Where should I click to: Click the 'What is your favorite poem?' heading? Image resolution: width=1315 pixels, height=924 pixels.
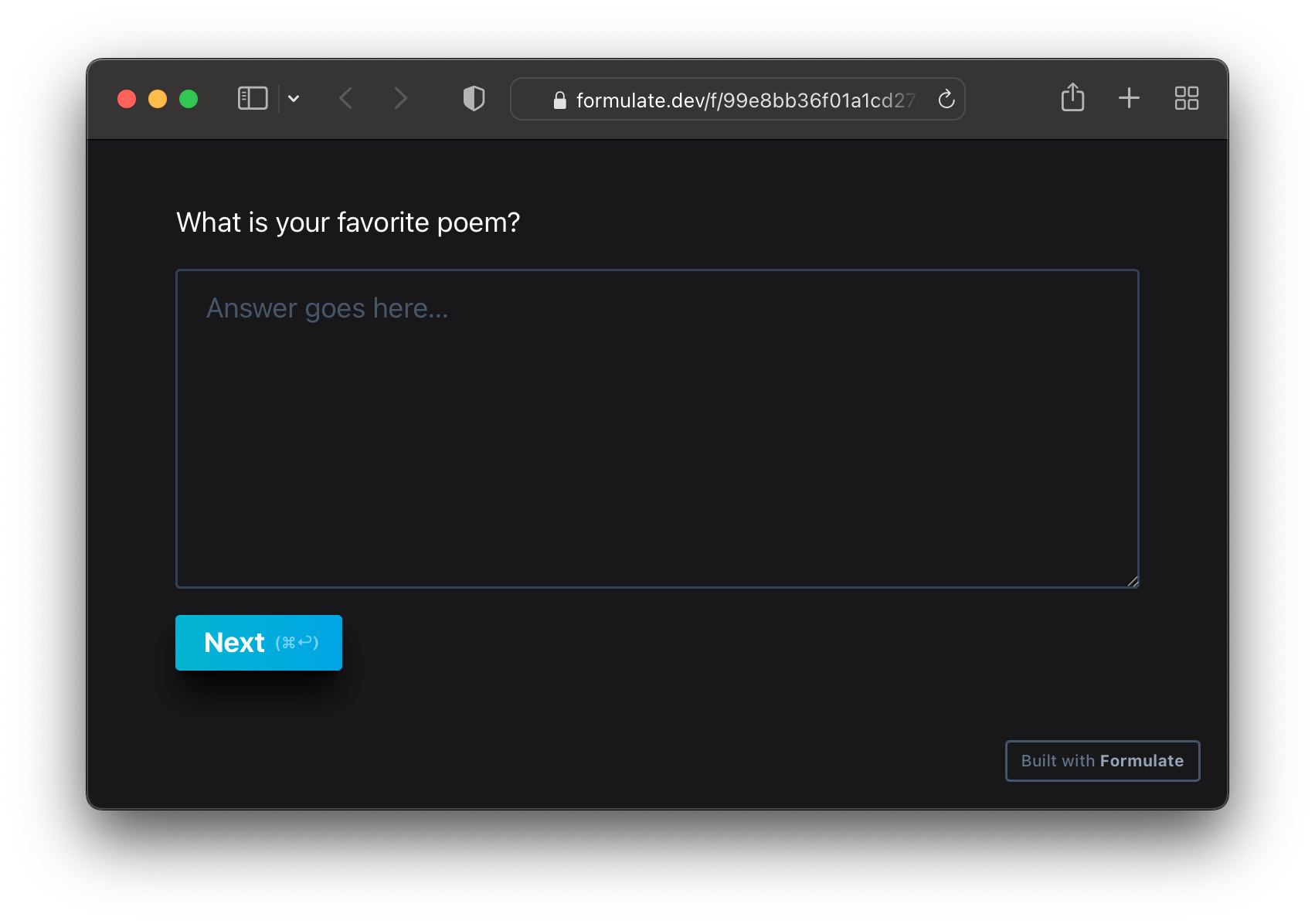point(348,223)
